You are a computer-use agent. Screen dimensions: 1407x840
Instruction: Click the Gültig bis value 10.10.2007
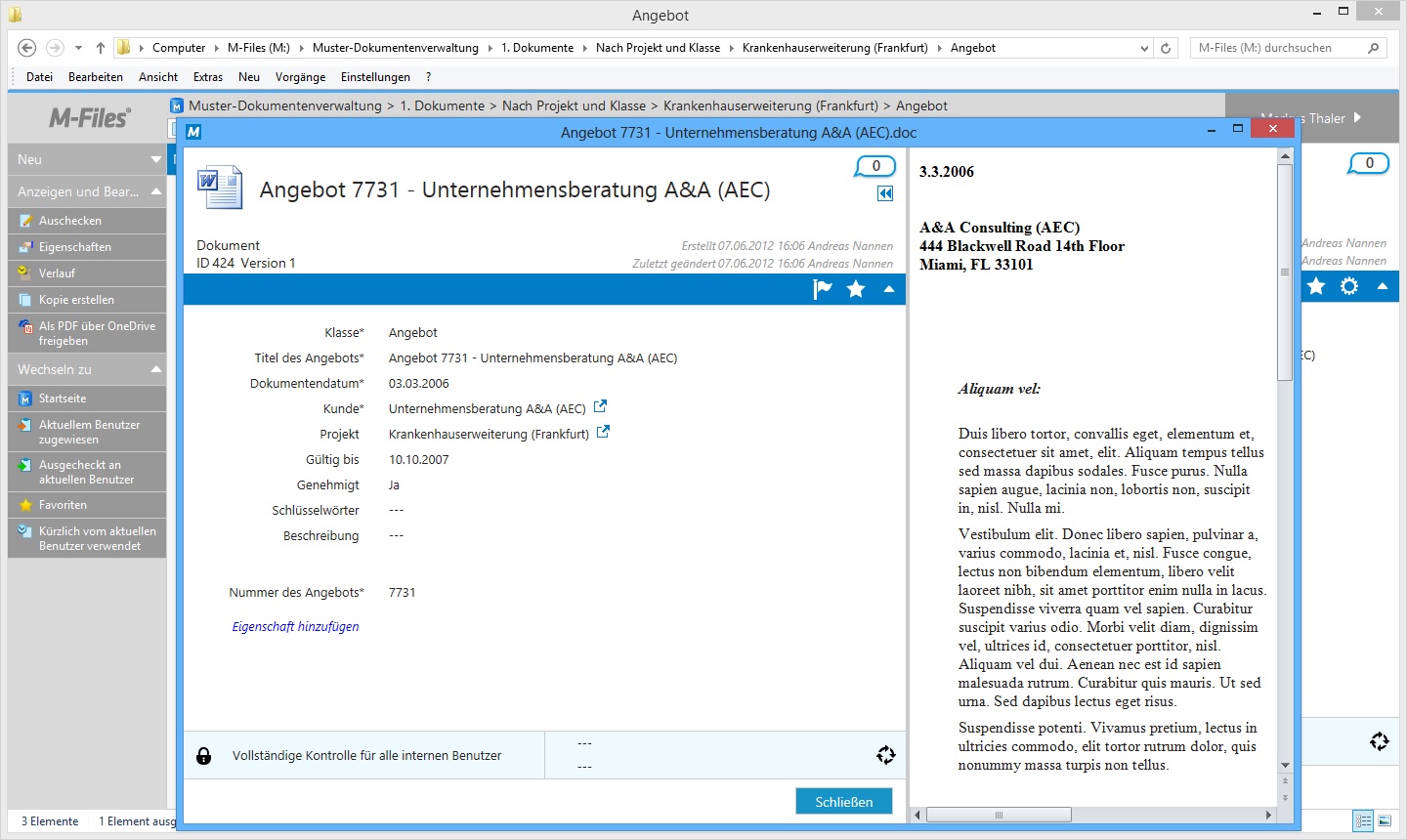(x=419, y=460)
